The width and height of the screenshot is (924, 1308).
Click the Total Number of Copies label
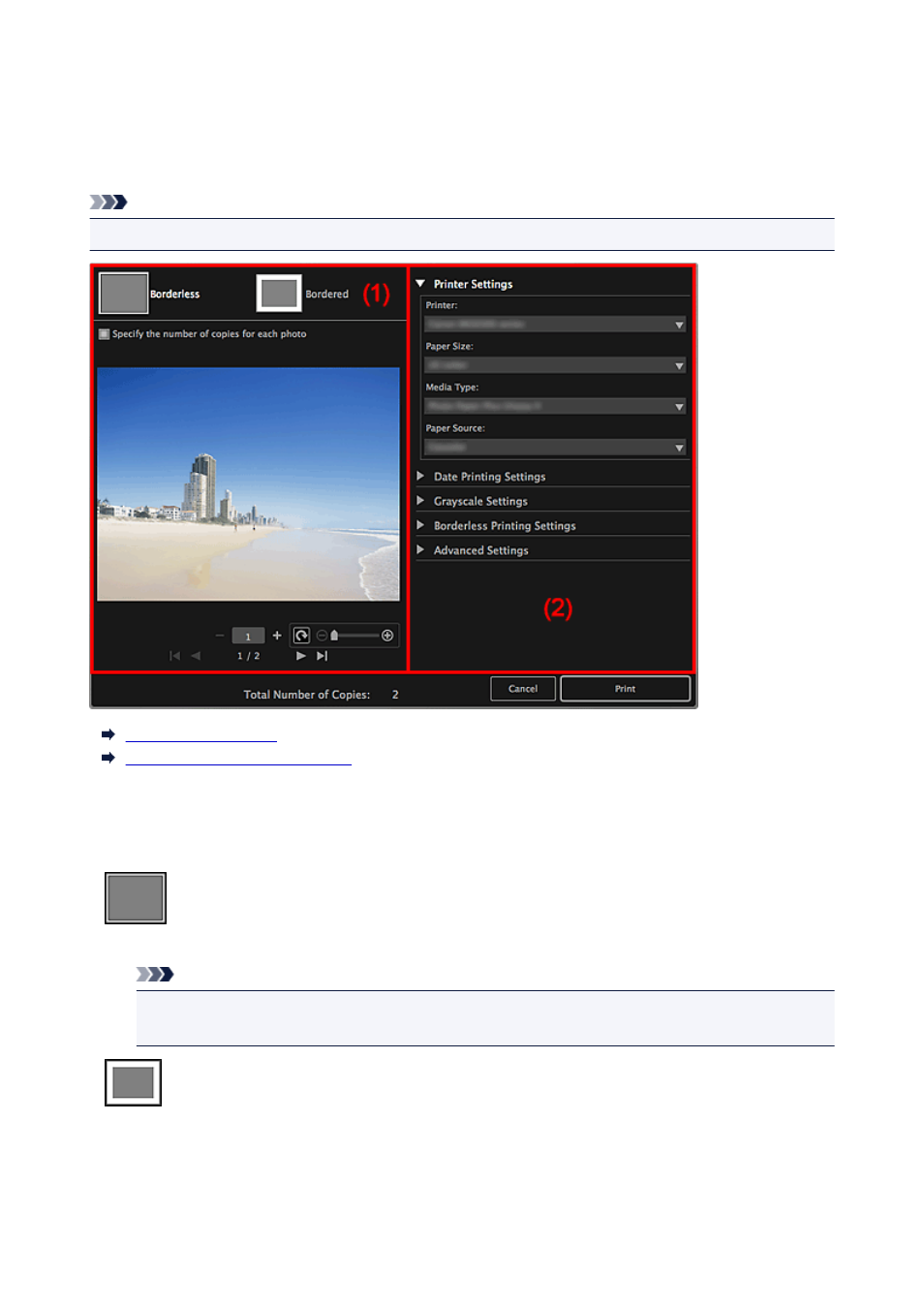307,695
